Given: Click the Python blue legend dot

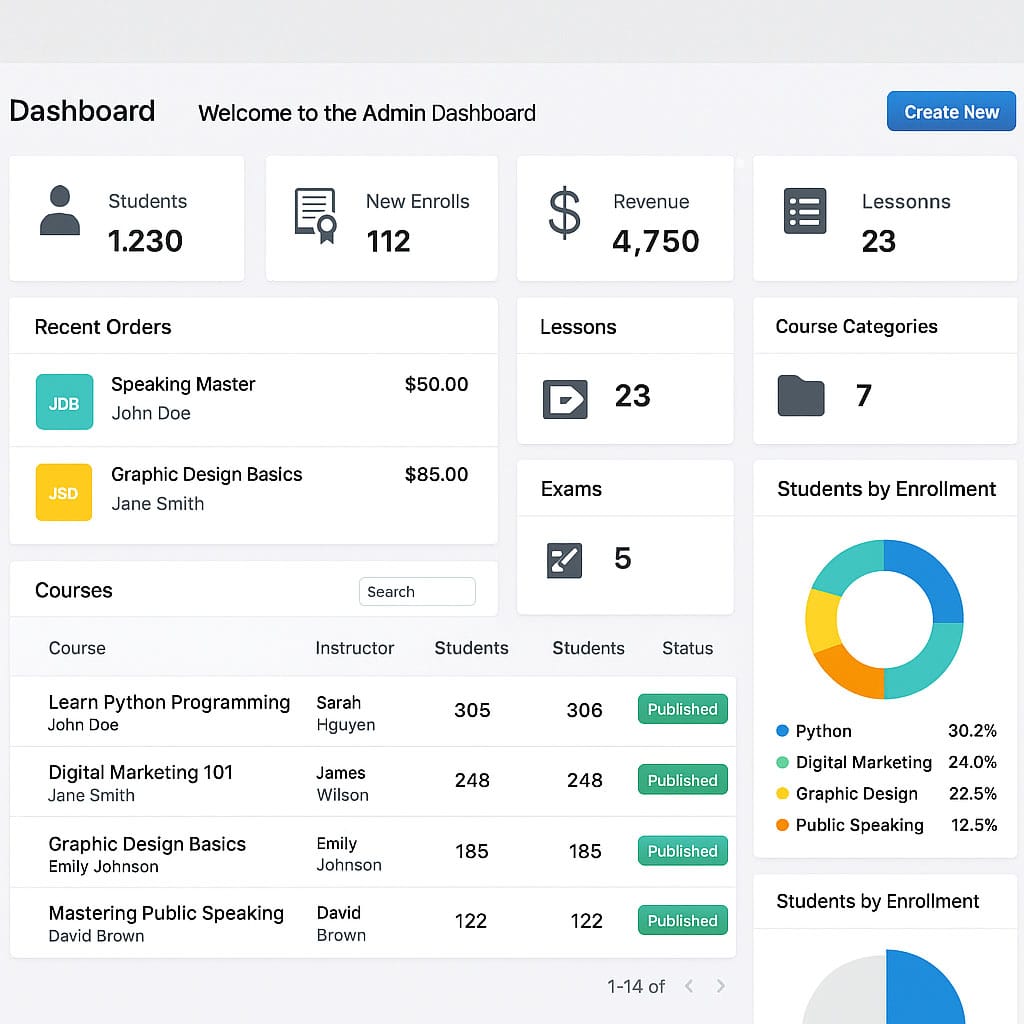Looking at the screenshot, I should tap(782, 731).
